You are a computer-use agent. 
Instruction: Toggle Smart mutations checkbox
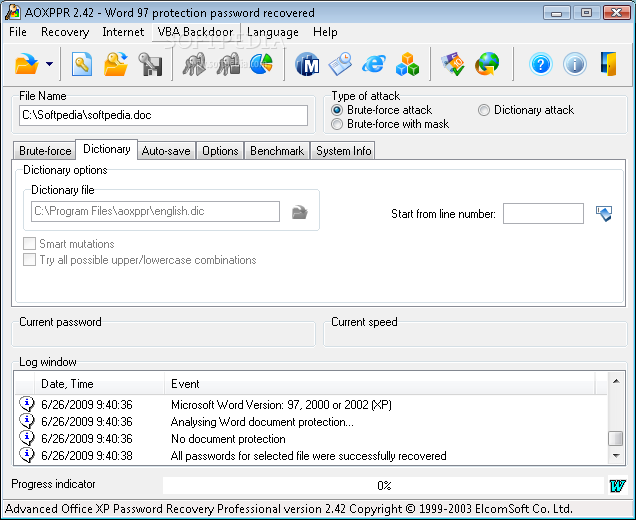29,243
